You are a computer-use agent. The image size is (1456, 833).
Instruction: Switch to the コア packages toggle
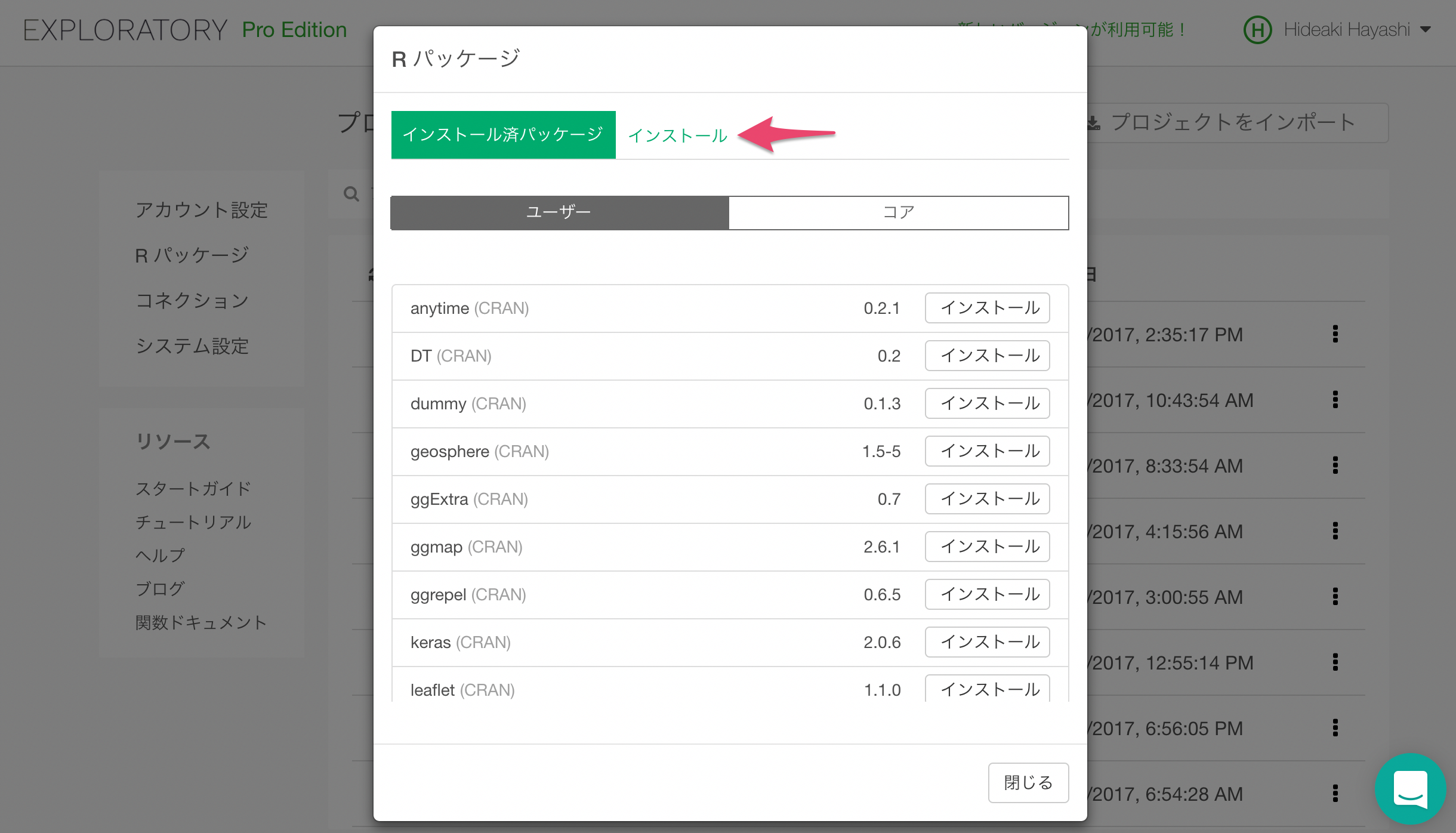tap(898, 212)
